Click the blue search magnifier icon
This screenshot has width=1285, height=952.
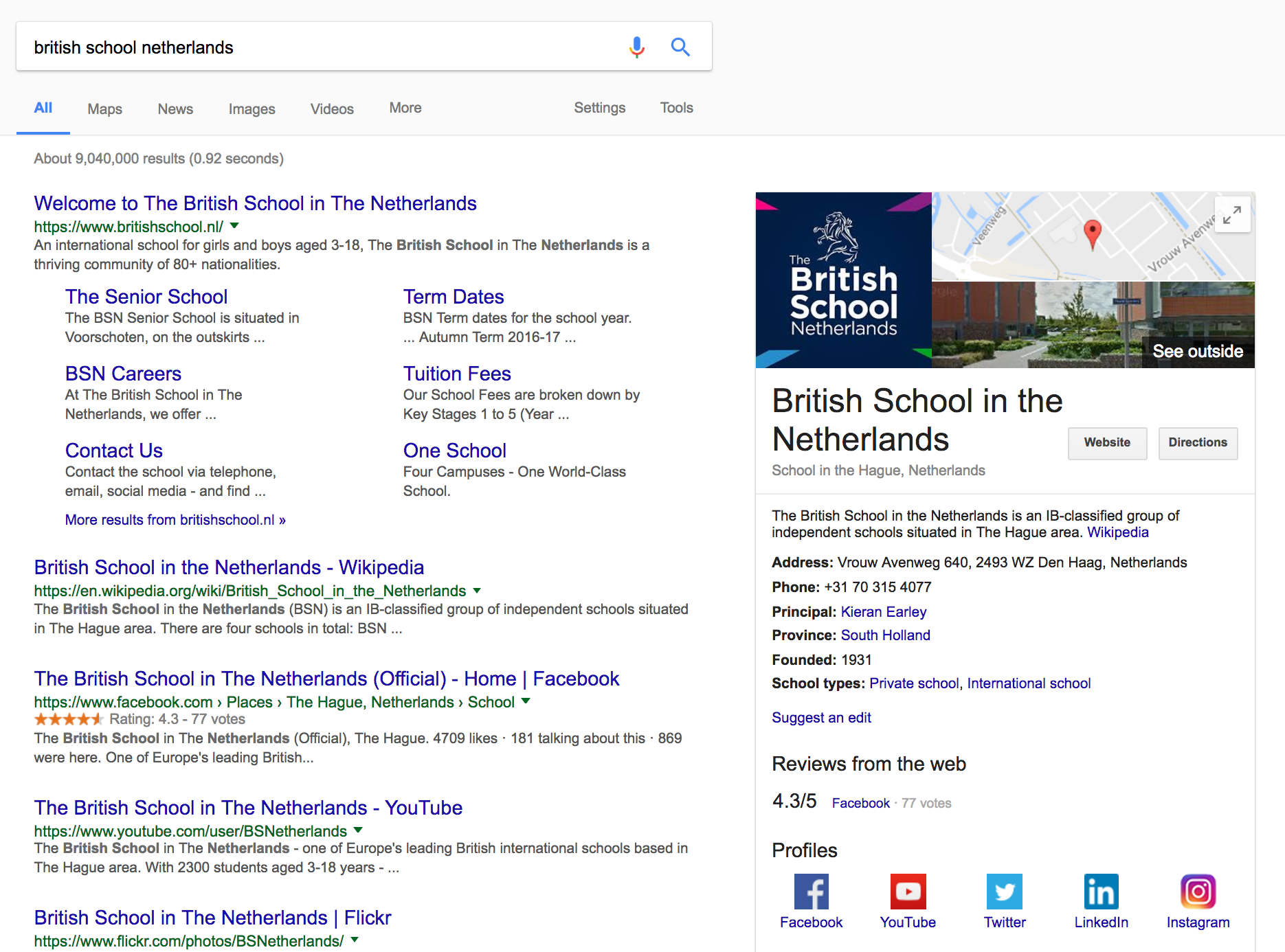[x=680, y=47]
